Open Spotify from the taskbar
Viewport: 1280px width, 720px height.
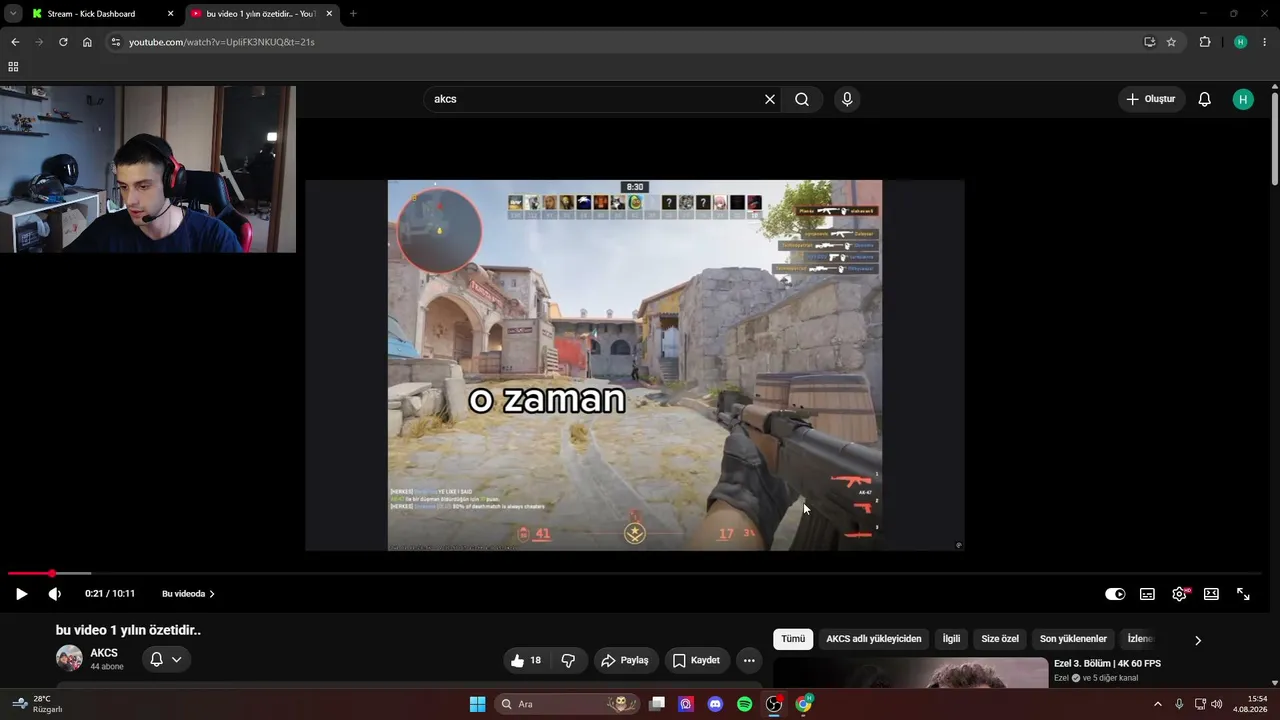[x=744, y=704]
